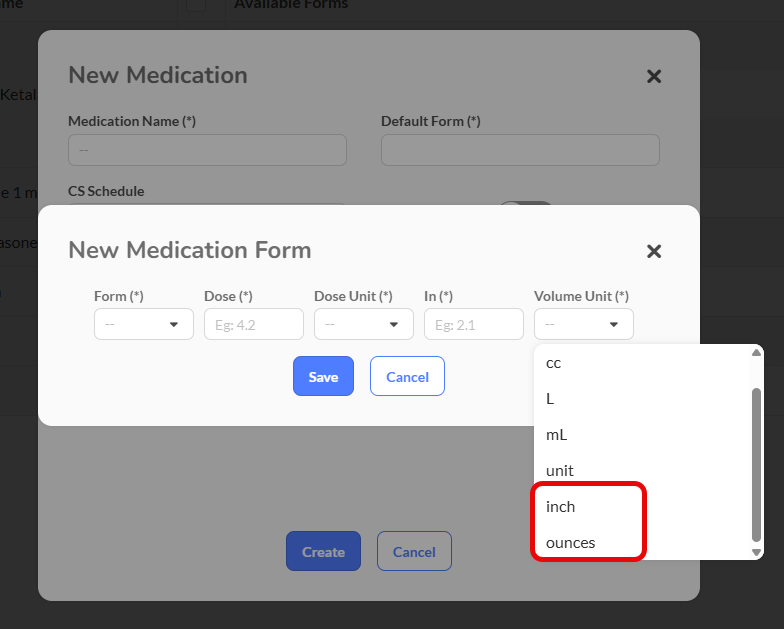Close the New Medication Form dialog
784x629 pixels.
(654, 251)
